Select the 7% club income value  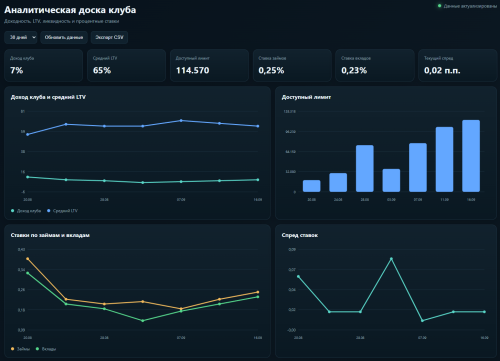pos(17,70)
